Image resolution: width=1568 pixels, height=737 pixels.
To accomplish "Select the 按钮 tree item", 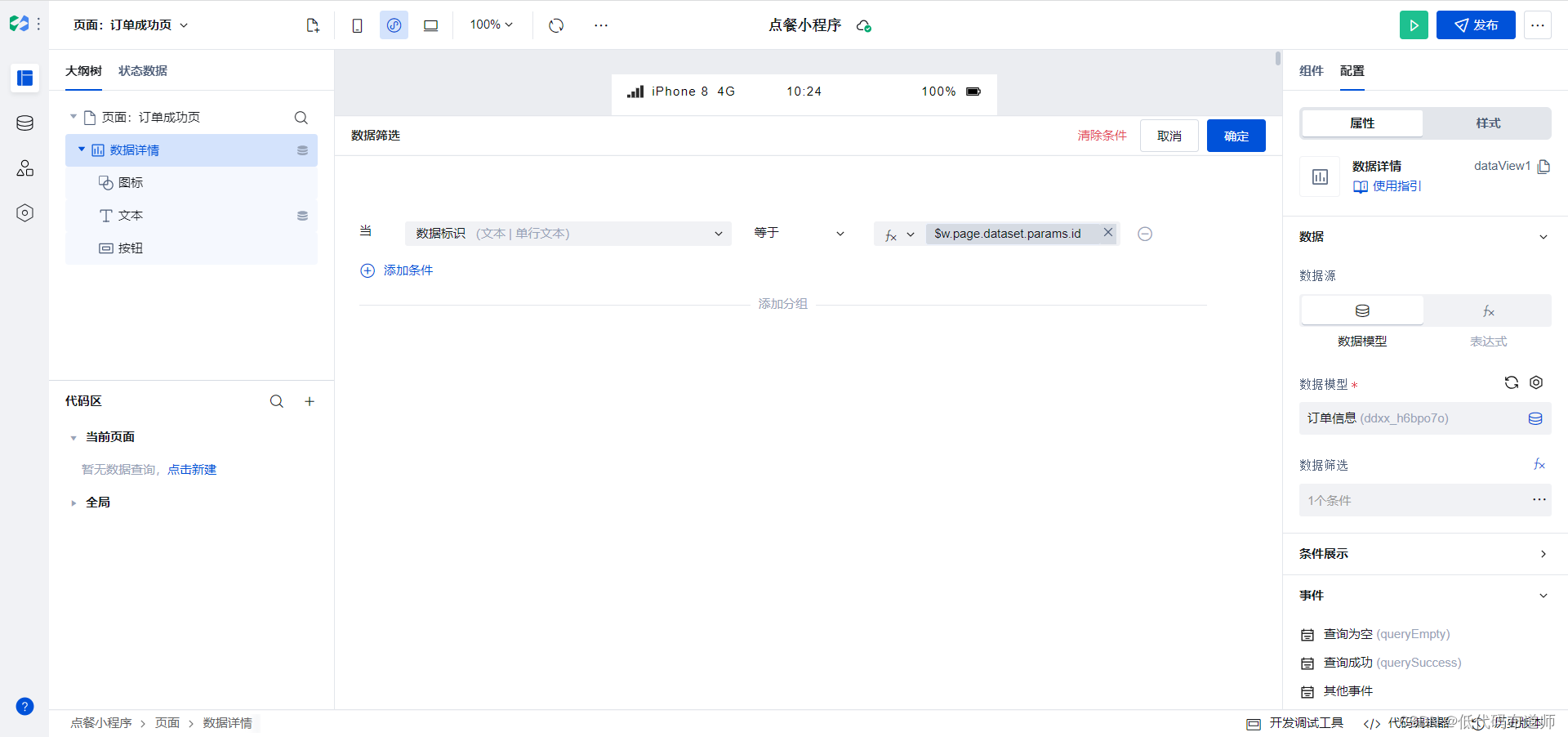I will [x=191, y=248].
